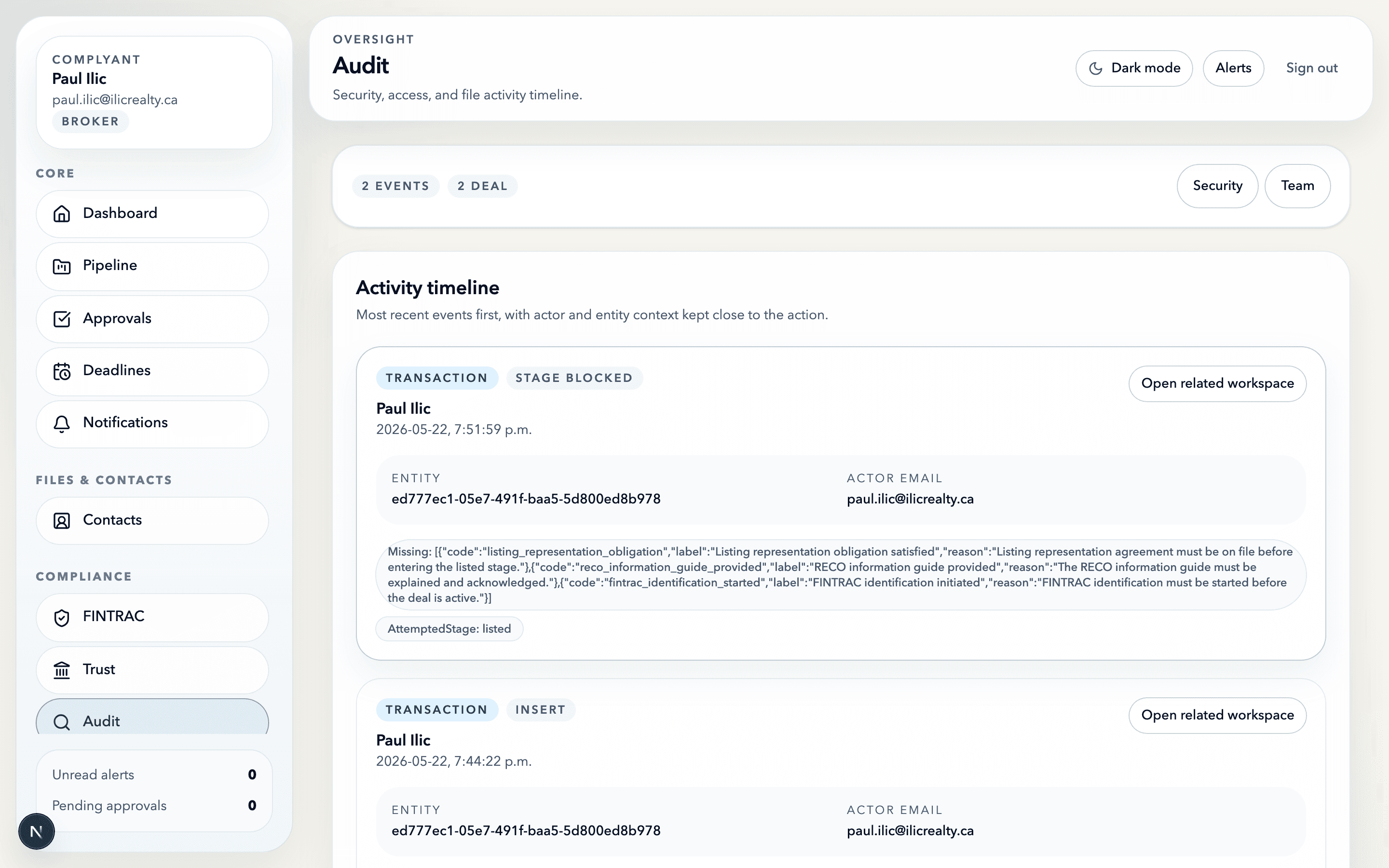This screenshot has height=868, width=1389.
Task: Click TRANSACTION tag on Insert event
Action: coord(437,710)
